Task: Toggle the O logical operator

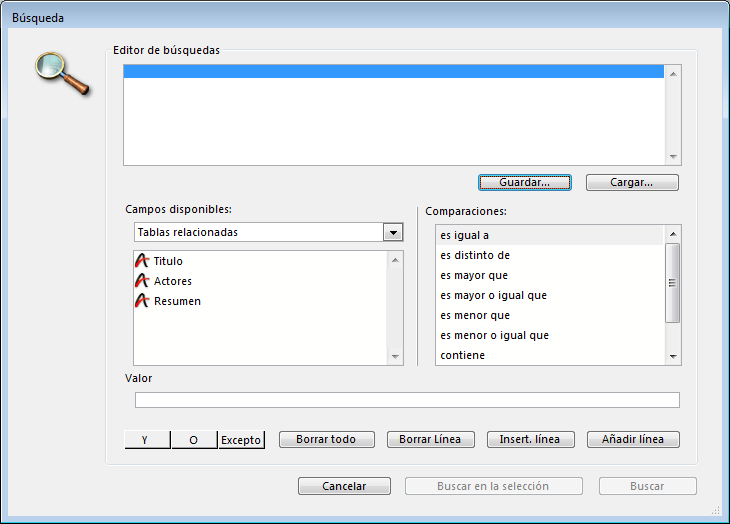Action: [x=194, y=440]
